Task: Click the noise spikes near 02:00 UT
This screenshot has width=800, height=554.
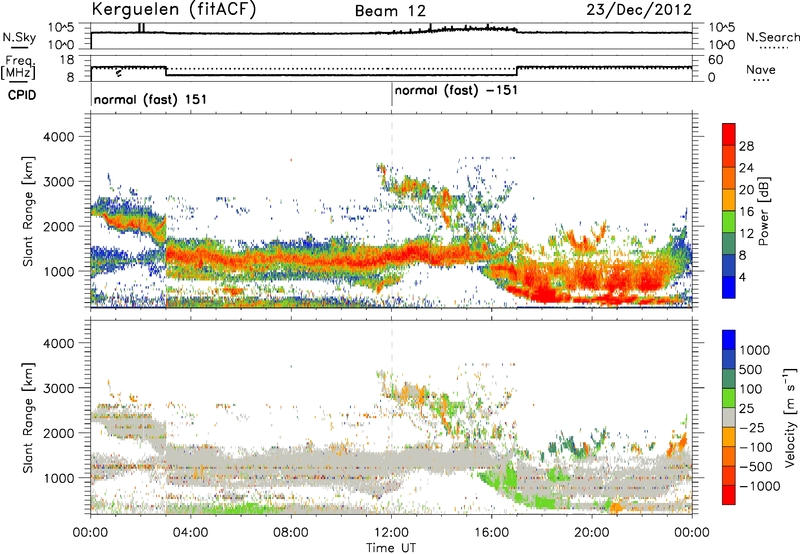Action: pyautogui.click(x=141, y=28)
